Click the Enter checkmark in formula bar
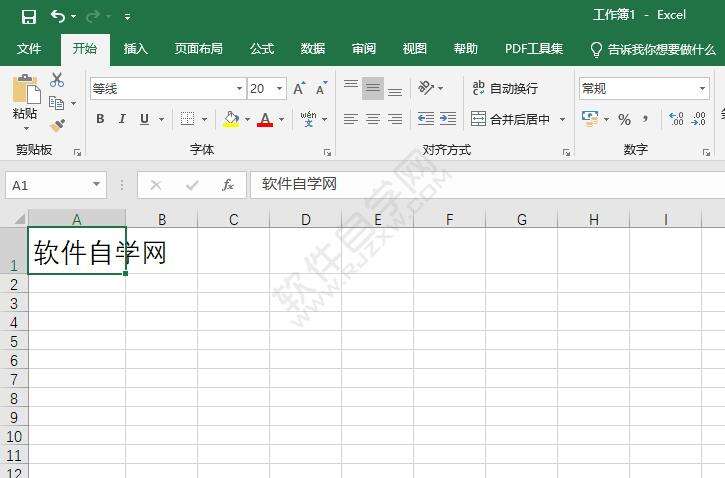The height and width of the screenshot is (478, 725). point(192,185)
